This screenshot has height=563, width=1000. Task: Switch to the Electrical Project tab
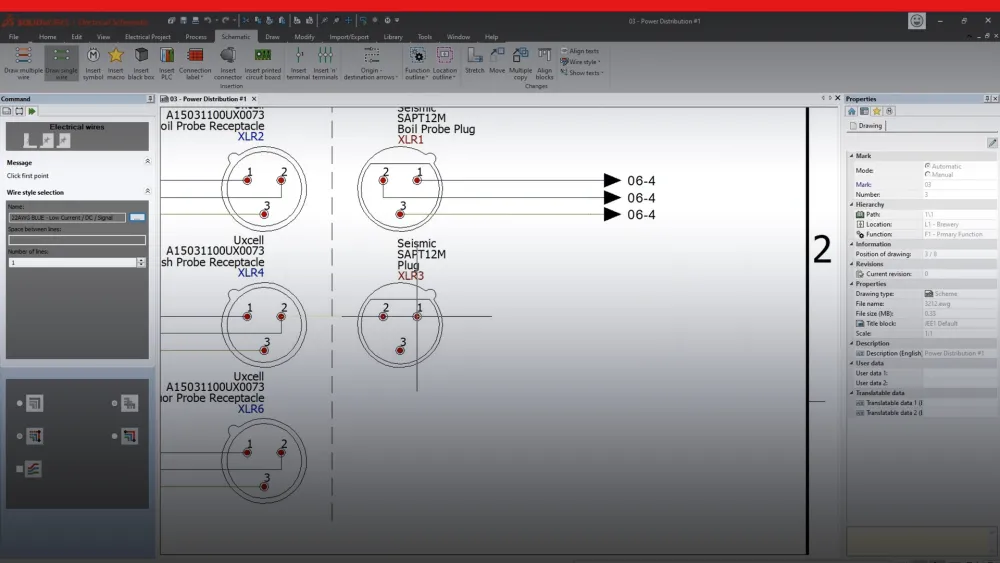pos(147,37)
